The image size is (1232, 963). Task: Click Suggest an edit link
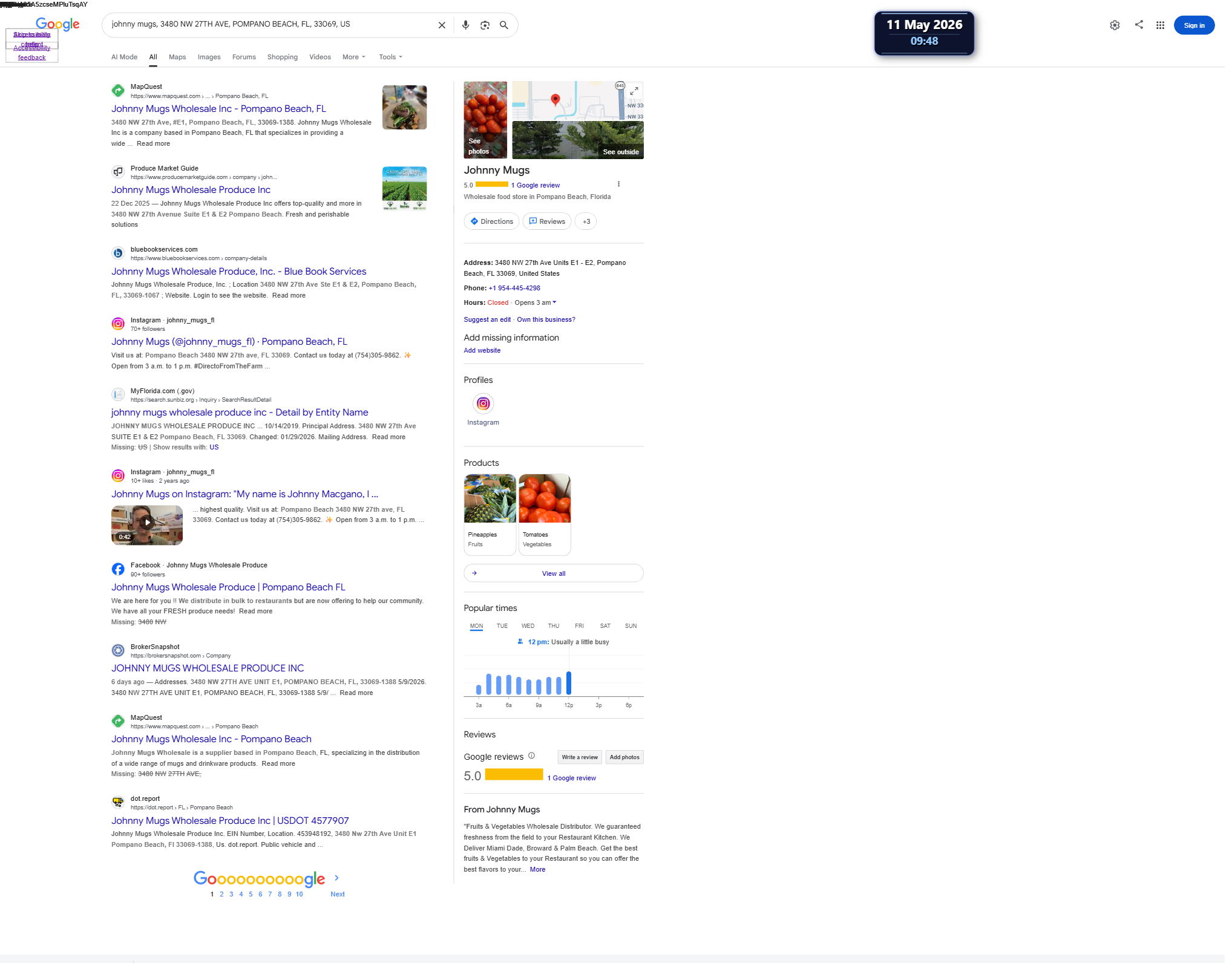487,319
